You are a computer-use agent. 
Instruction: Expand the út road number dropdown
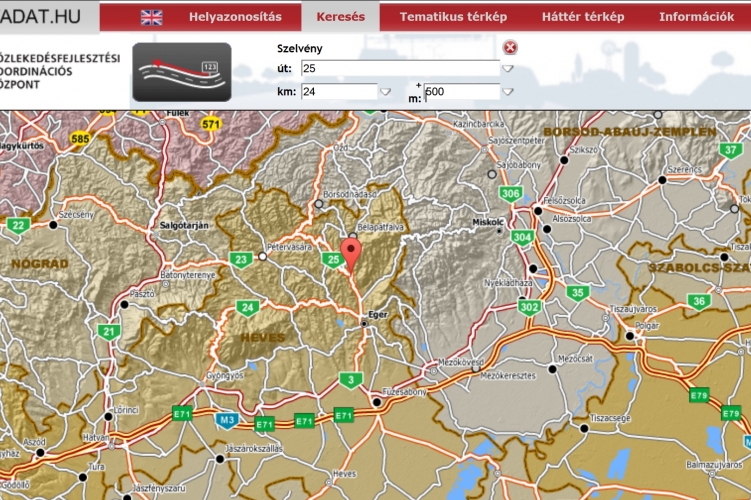[x=508, y=69]
